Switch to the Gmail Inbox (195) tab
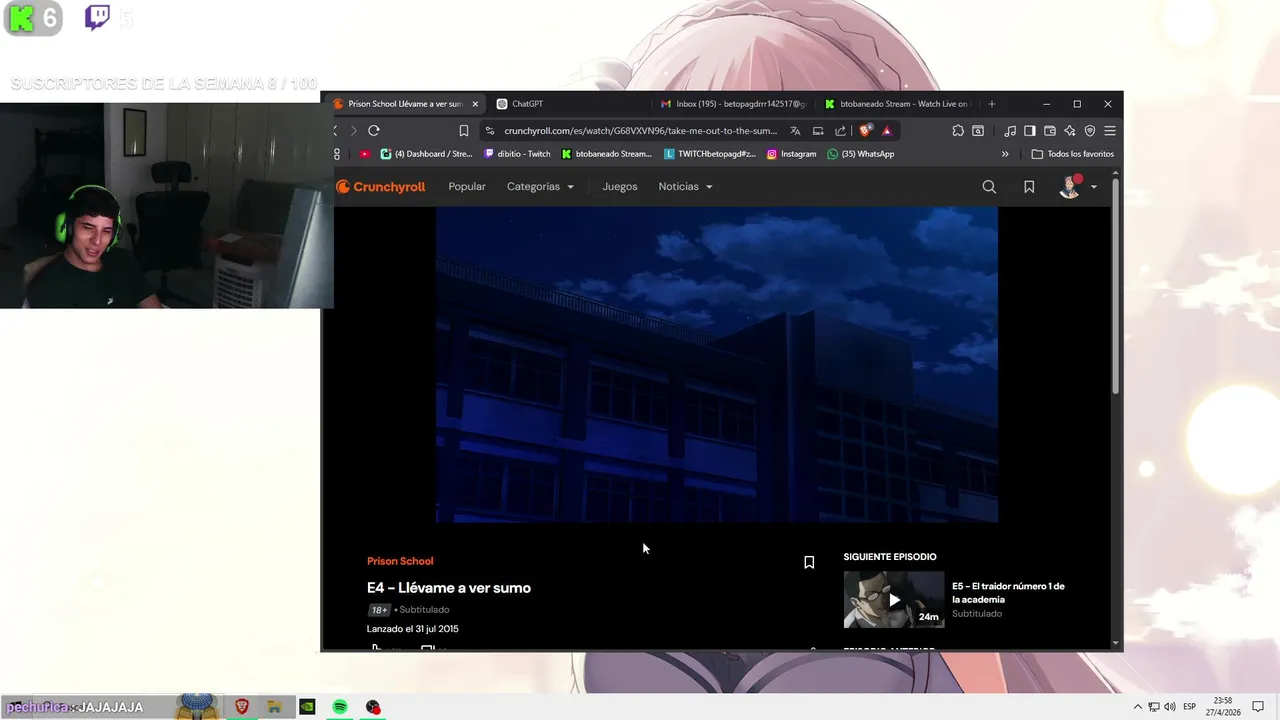The image size is (1280, 720). (x=733, y=104)
